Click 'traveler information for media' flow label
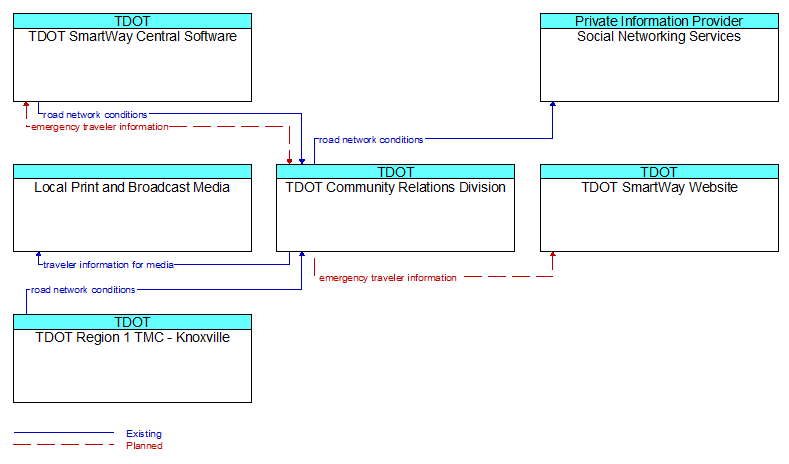789x464 pixels. click(x=108, y=265)
